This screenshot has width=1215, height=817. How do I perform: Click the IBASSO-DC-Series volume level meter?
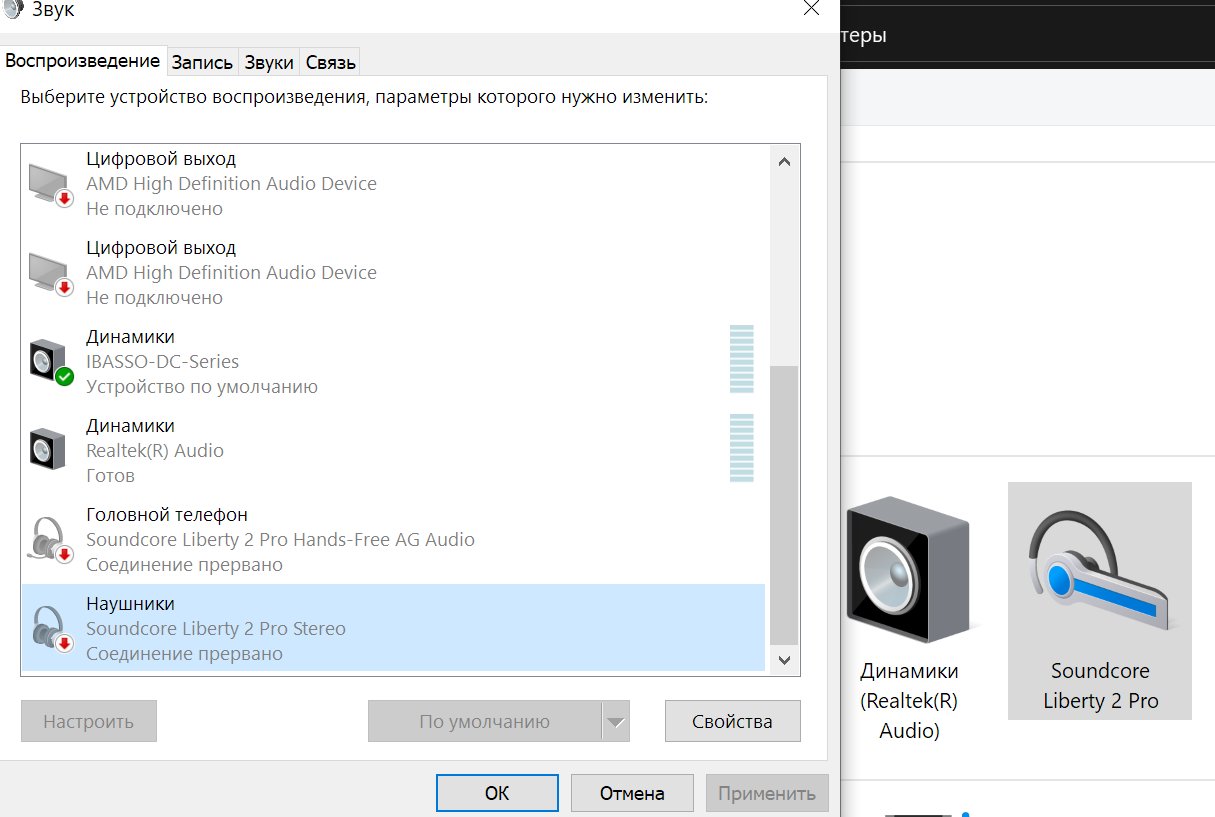[x=741, y=359]
